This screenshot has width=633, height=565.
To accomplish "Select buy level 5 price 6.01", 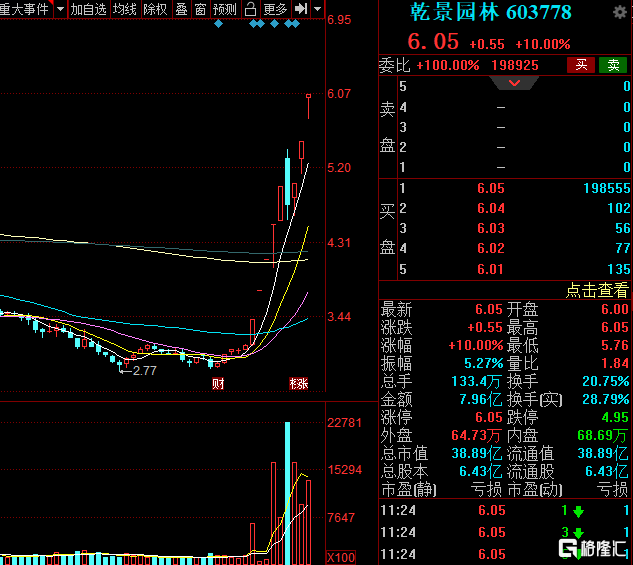I will [491, 269].
